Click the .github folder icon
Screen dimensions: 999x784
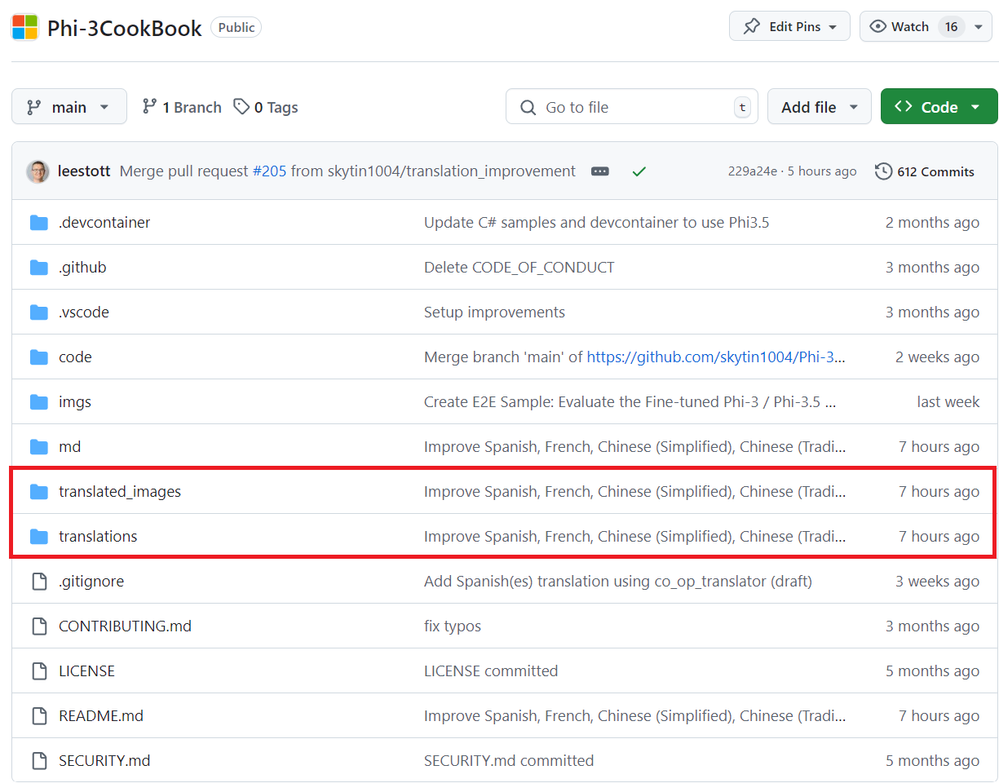coord(39,267)
